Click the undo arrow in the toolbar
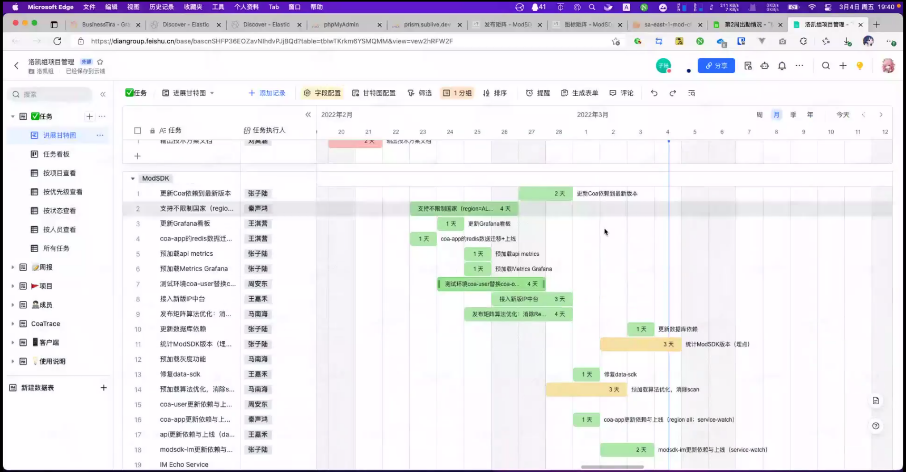The height and width of the screenshot is (472, 906). tap(654, 93)
